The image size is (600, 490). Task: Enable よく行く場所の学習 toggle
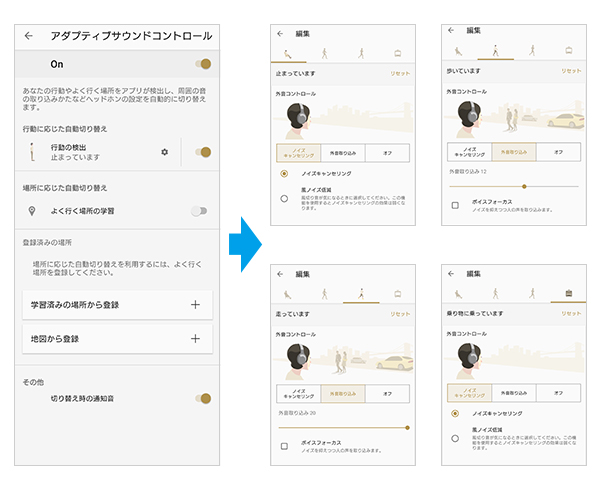(202, 211)
